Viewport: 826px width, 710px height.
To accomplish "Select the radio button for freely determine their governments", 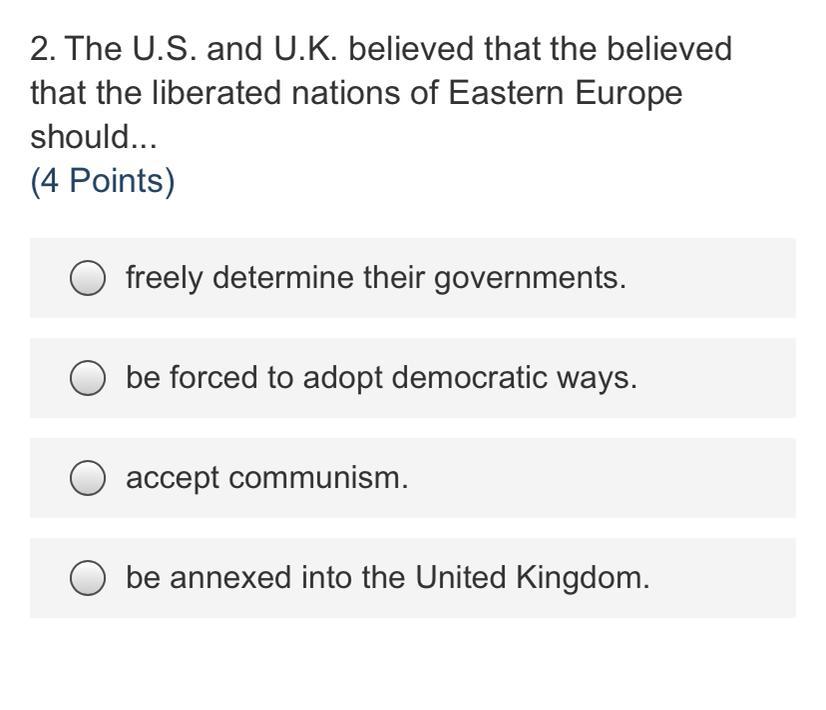I will 87,278.
